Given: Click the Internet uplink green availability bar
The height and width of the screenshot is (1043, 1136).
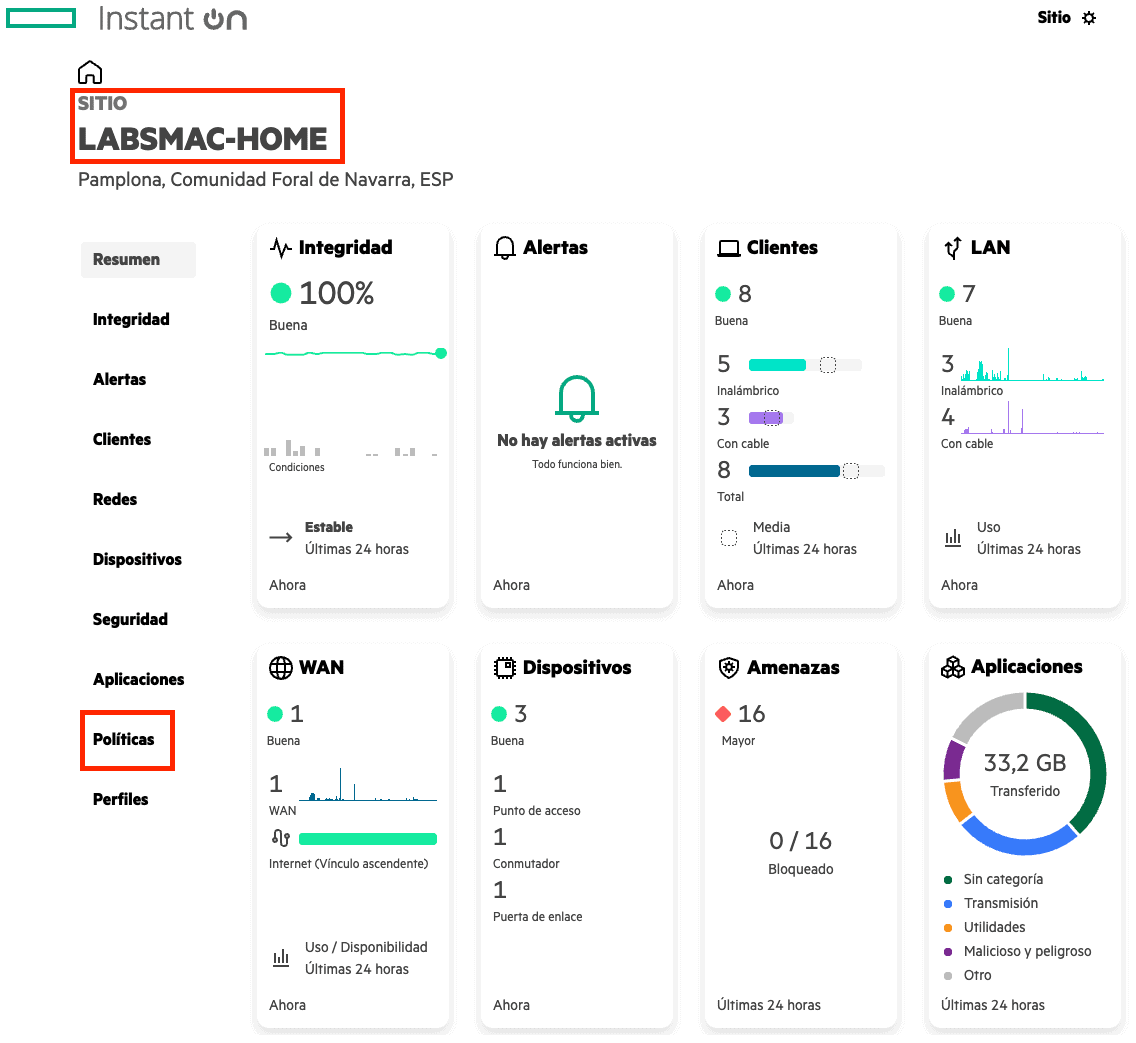Looking at the screenshot, I should coord(367,839).
